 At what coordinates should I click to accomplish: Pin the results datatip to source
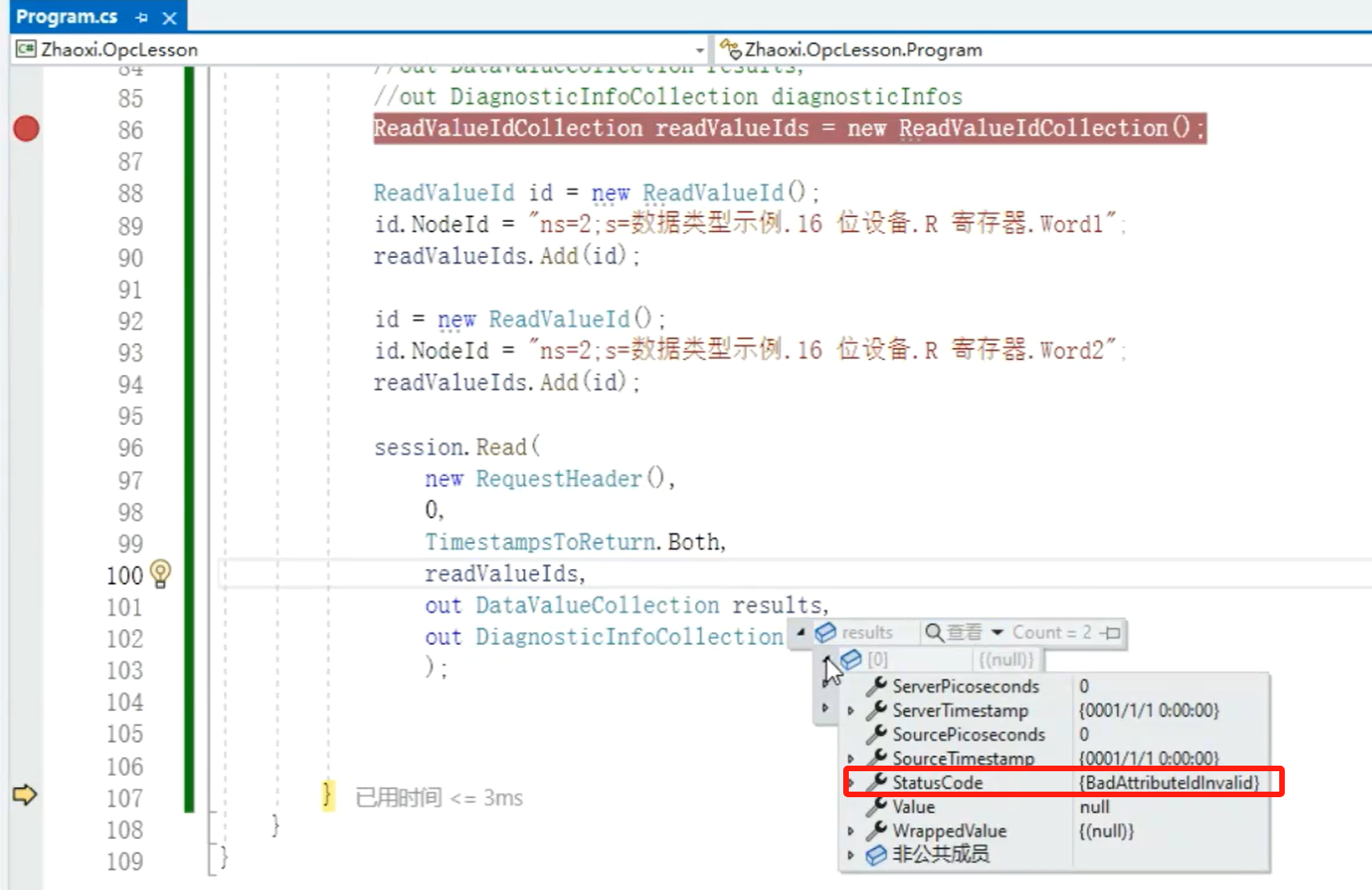point(1110,633)
